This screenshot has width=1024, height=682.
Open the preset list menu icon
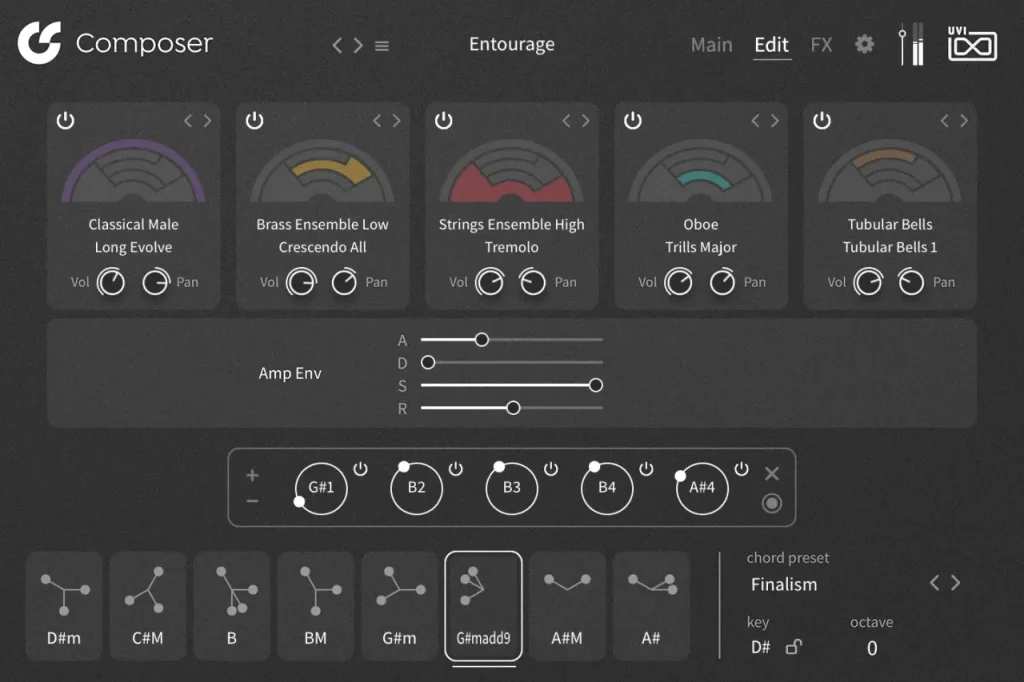tap(382, 46)
